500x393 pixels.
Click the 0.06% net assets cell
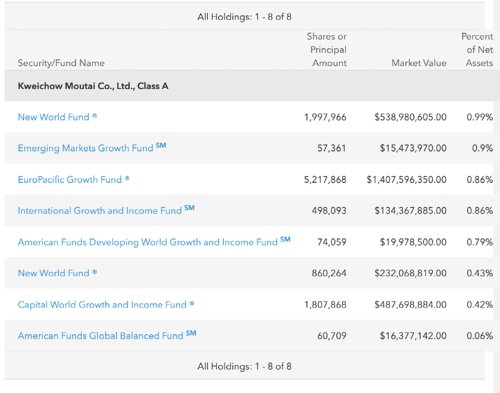(480, 336)
